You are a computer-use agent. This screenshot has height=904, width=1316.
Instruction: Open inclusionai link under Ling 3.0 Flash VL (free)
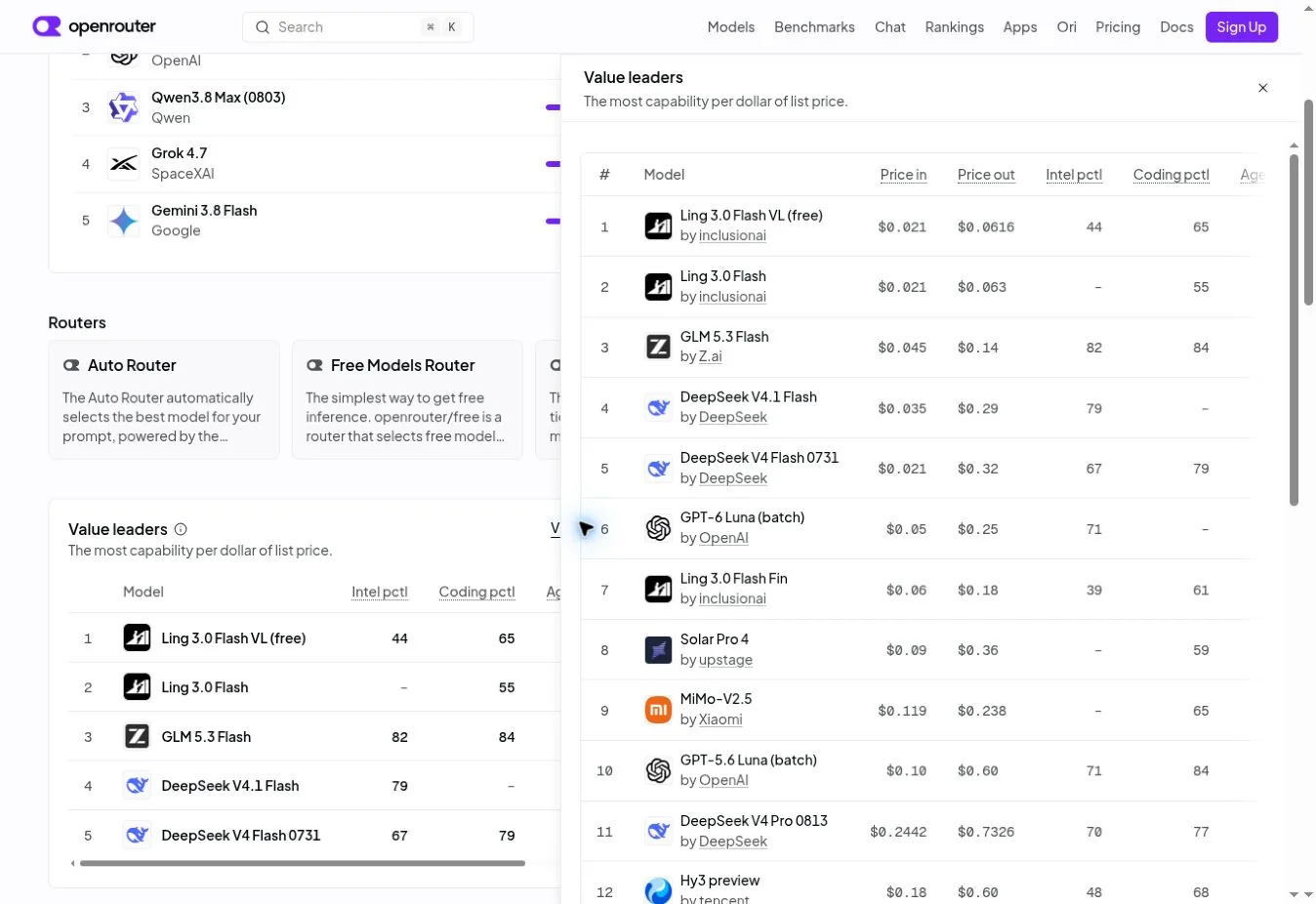point(732,236)
